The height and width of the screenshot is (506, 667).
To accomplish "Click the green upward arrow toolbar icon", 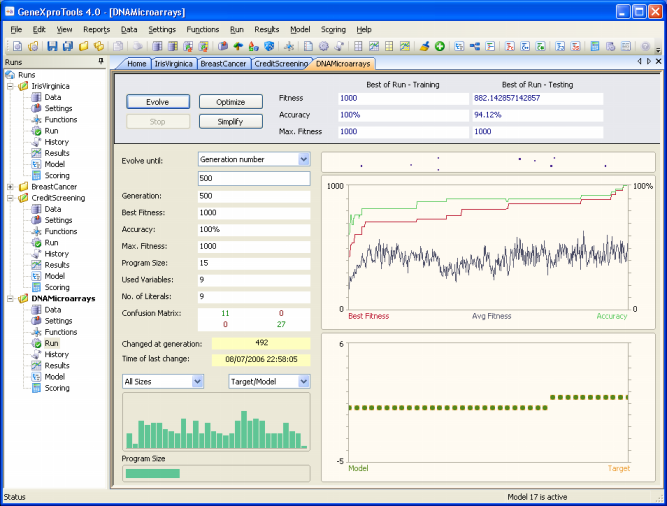I will click(238, 46).
